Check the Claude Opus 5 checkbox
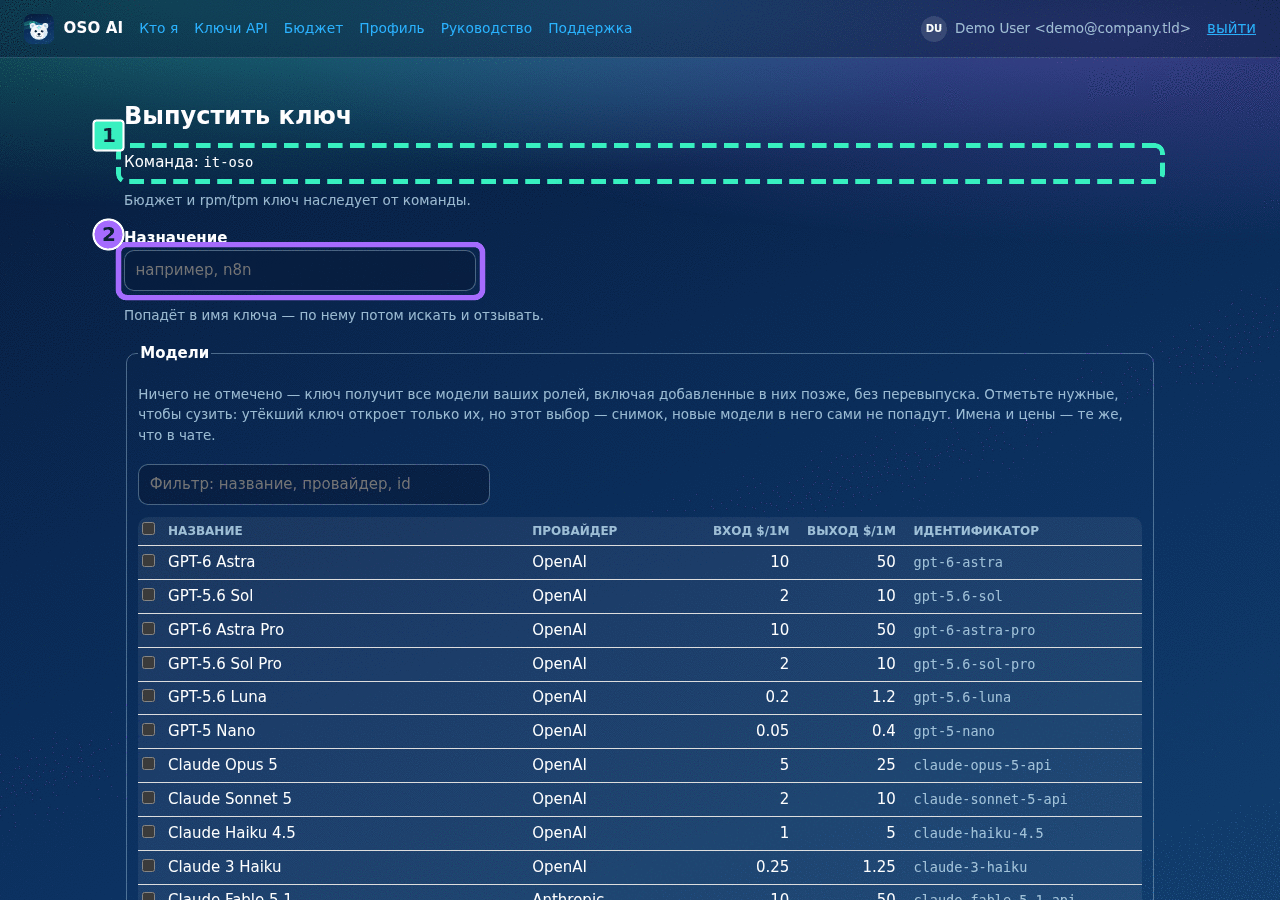 click(148, 764)
